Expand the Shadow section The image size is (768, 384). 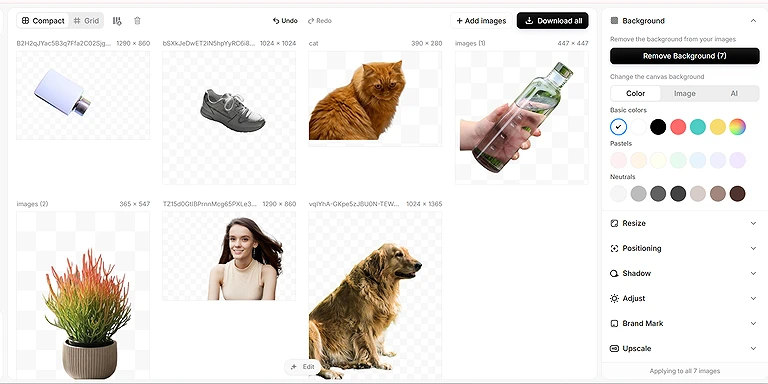(x=685, y=273)
